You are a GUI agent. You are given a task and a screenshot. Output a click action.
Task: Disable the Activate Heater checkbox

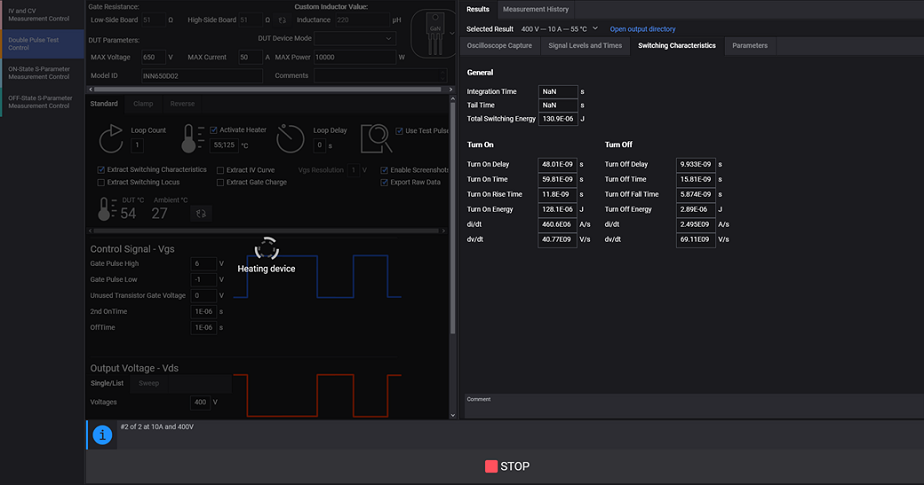pyautogui.click(x=215, y=130)
